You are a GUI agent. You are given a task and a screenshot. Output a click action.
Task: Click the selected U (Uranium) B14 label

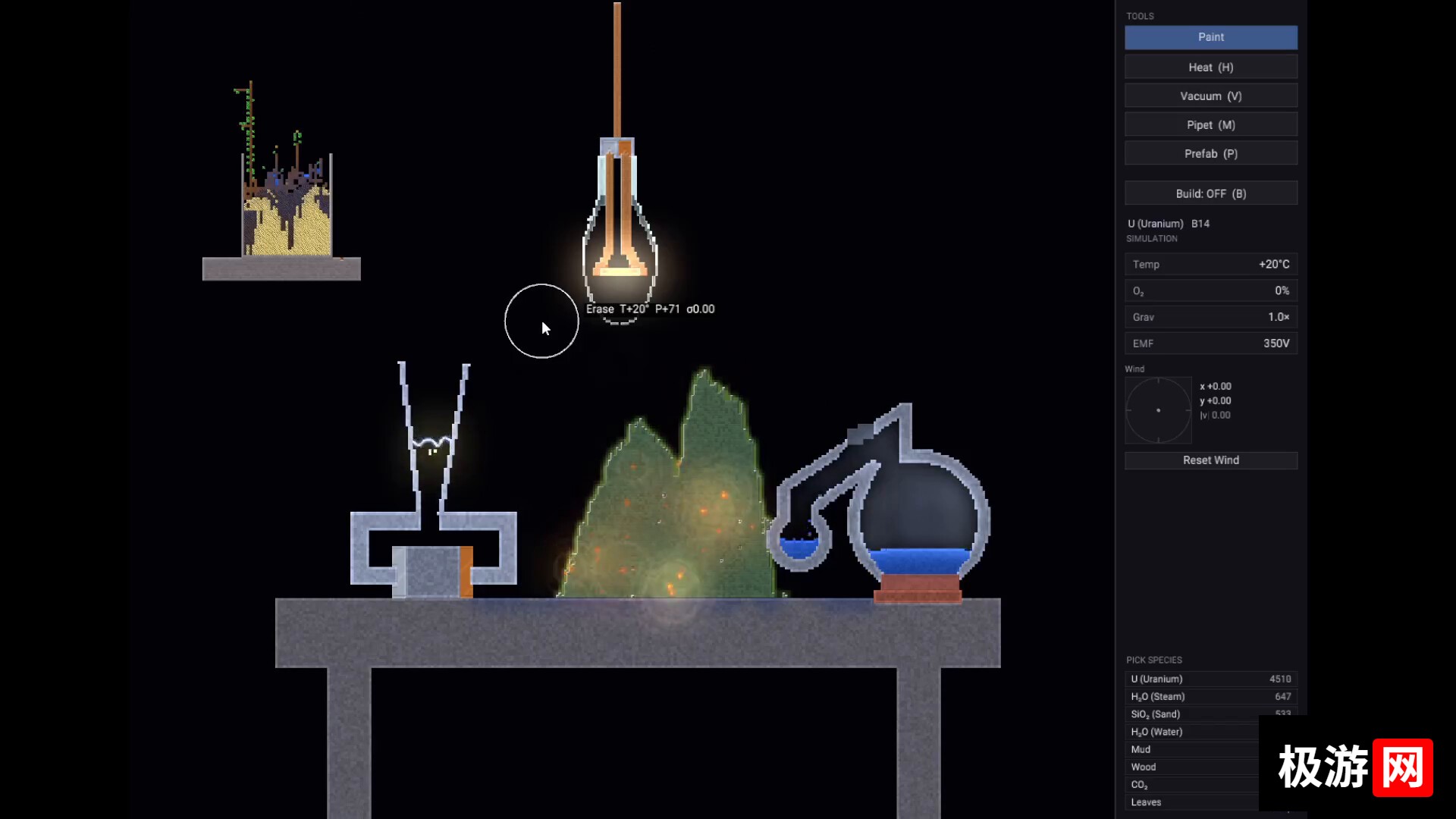[x=1169, y=224]
